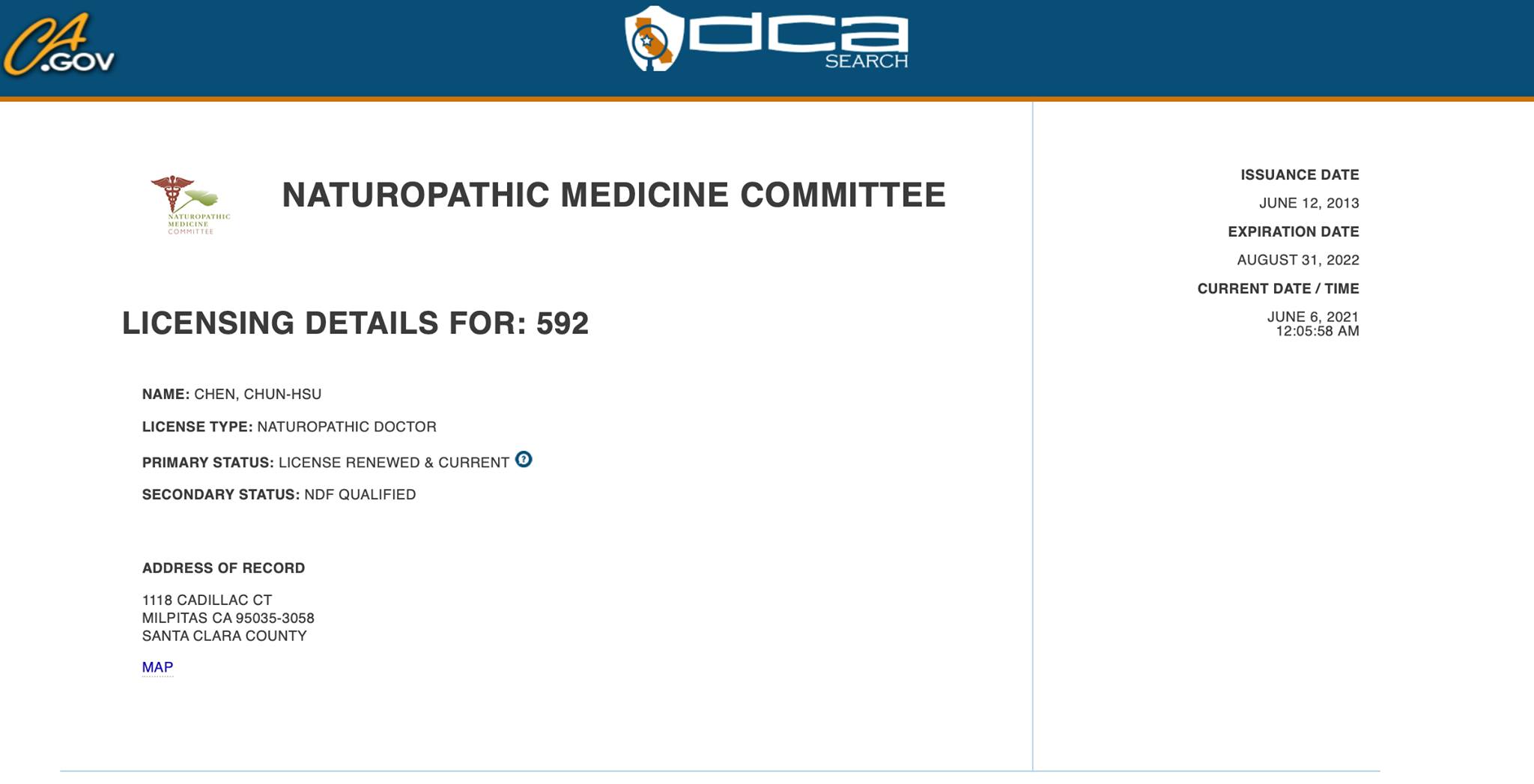Screen dimensions: 1534x784
Task: Click the Naturopathic Medicine Committee page heading
Action: point(613,195)
